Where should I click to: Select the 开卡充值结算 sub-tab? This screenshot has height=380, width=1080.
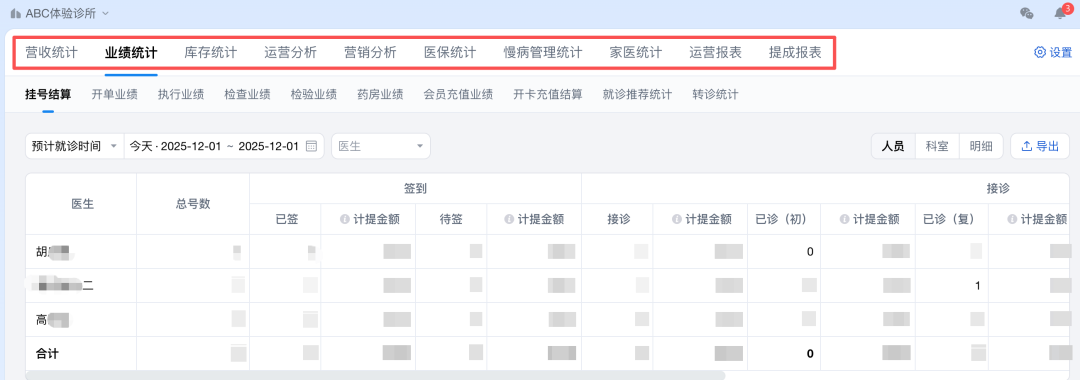pyautogui.click(x=548, y=95)
